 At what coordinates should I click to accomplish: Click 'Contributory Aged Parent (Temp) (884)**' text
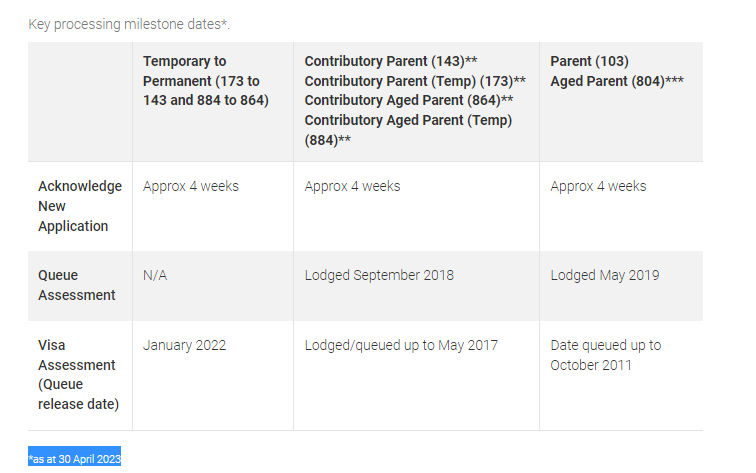coord(408,130)
